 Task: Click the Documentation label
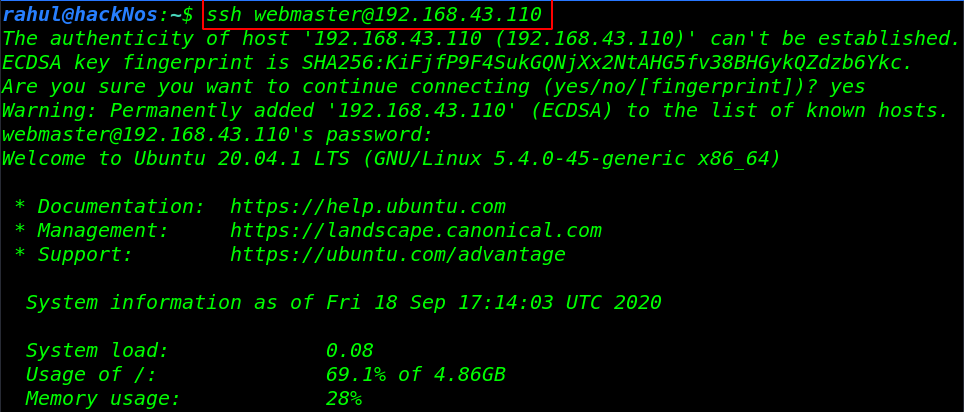tap(120, 207)
